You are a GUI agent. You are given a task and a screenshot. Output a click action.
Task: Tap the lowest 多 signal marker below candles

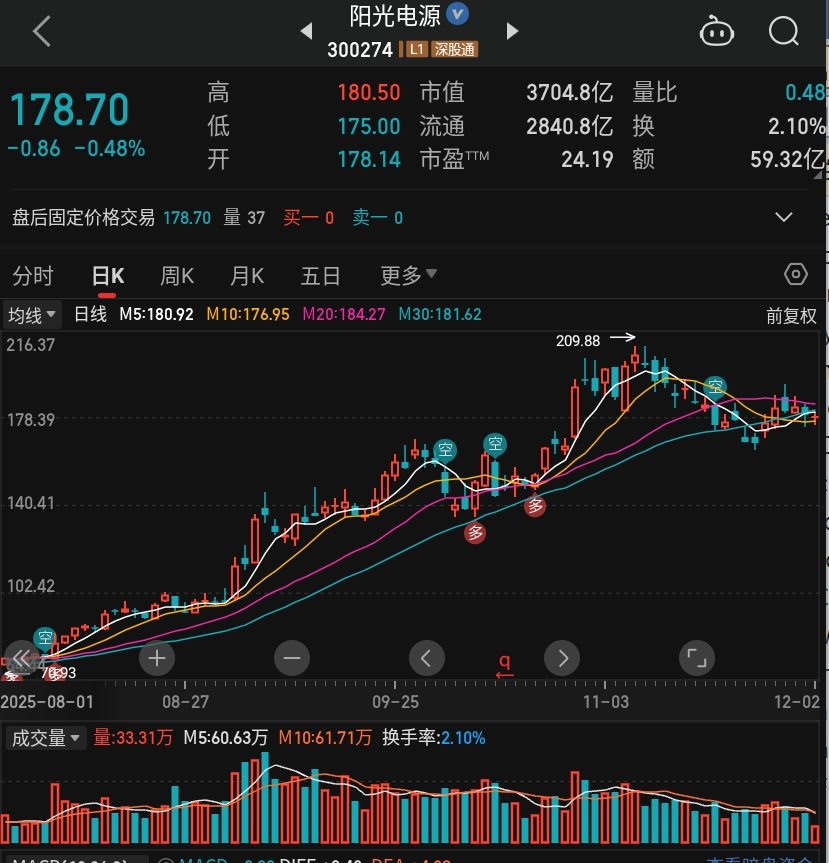point(475,533)
